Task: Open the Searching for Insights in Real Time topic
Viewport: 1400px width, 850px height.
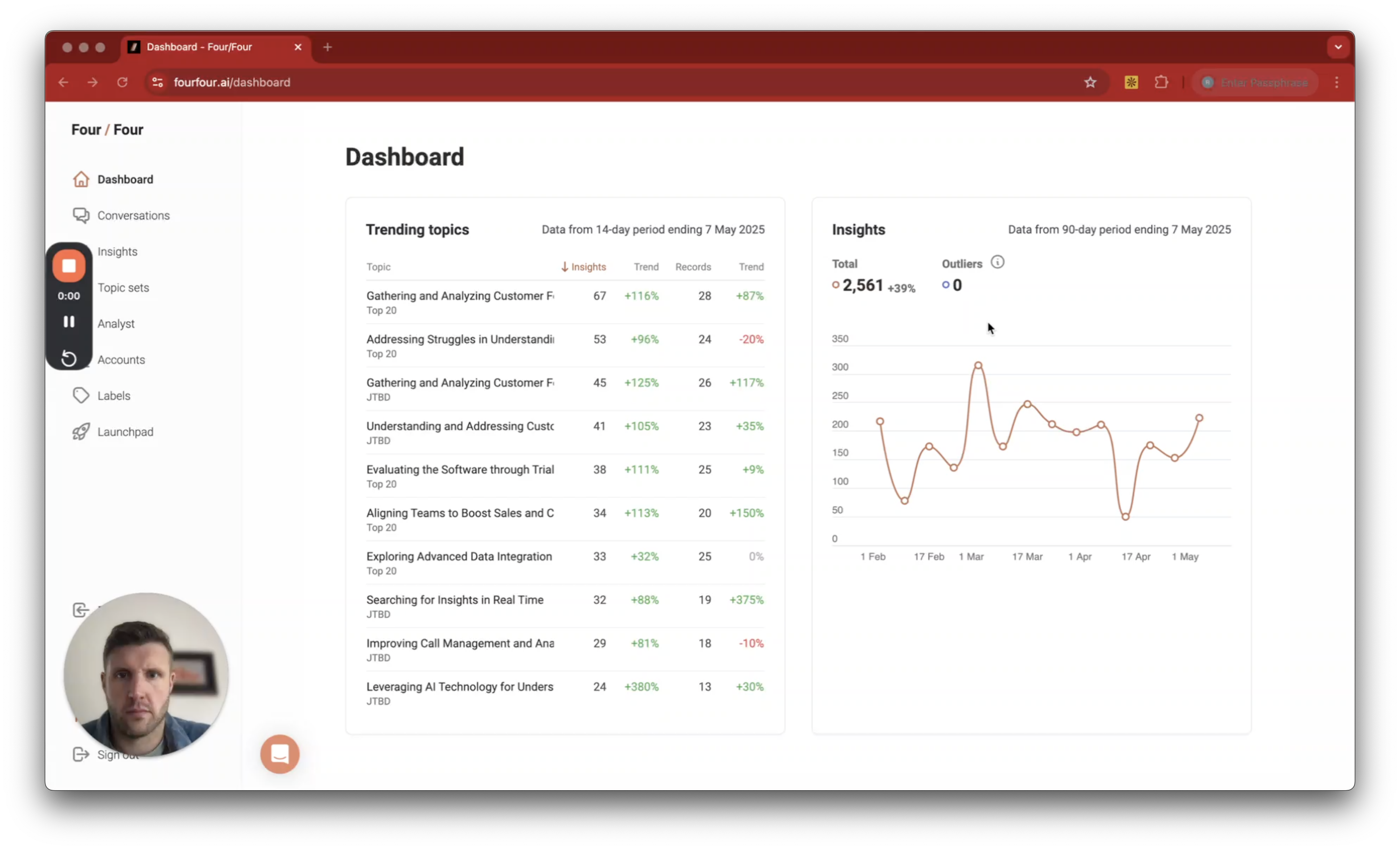Action: point(454,600)
